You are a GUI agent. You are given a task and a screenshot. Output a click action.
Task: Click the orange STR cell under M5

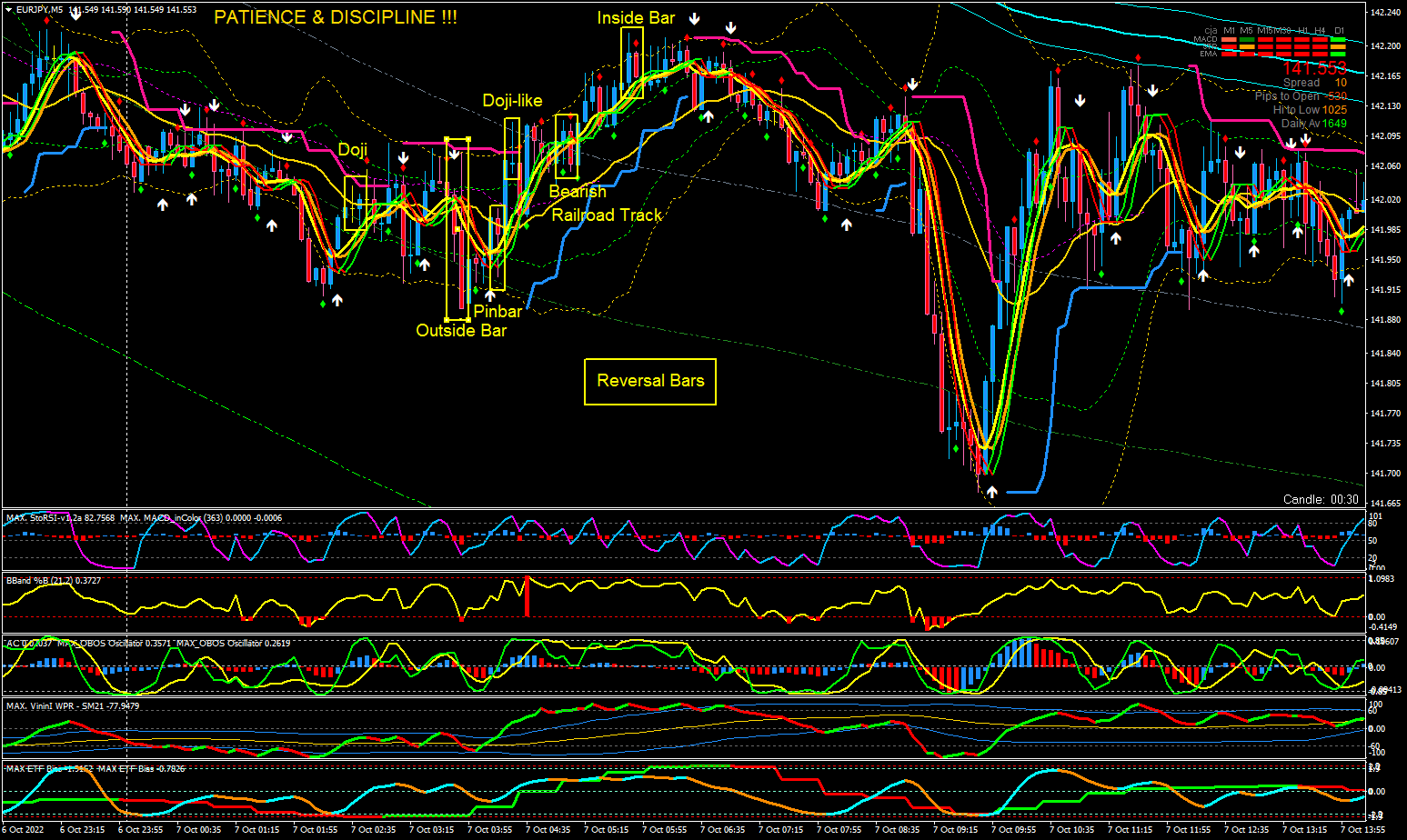(1247, 46)
